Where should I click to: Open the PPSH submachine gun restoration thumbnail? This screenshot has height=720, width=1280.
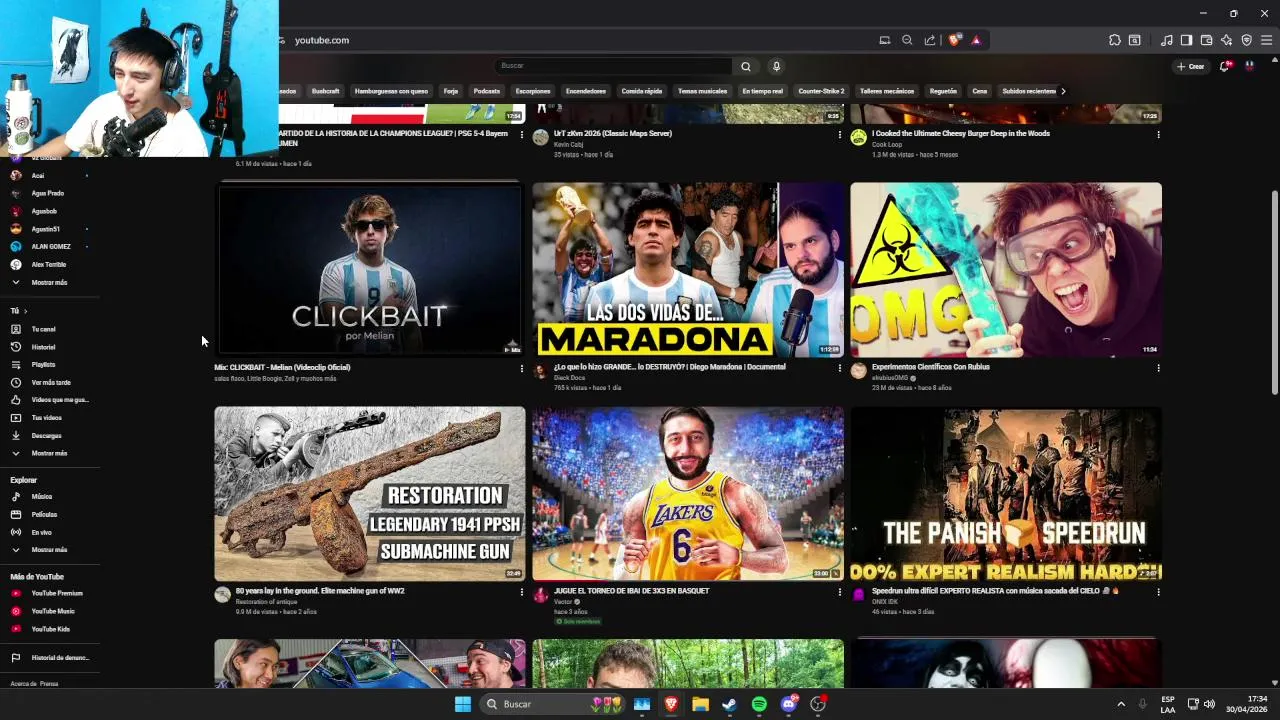[369, 493]
